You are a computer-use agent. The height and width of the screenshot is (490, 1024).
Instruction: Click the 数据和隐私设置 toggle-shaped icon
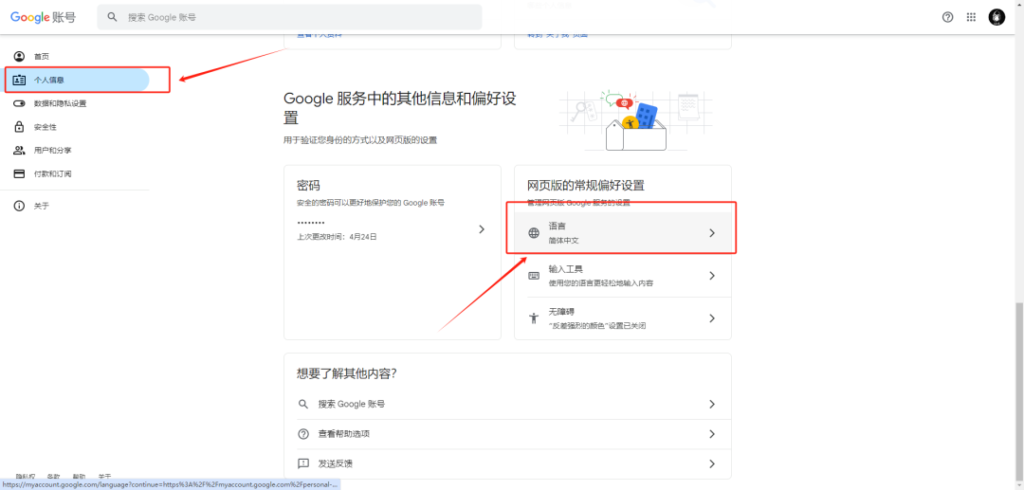19,103
